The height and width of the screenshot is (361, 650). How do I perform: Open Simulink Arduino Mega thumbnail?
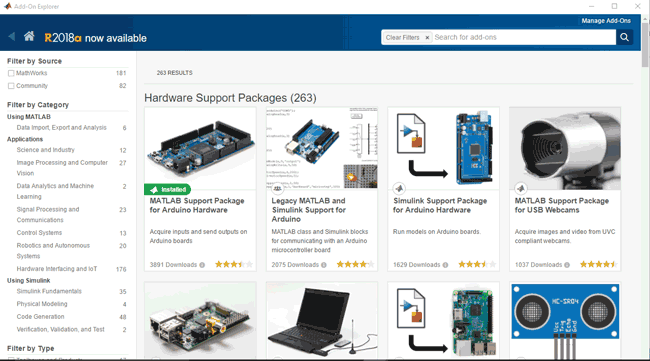[444, 148]
